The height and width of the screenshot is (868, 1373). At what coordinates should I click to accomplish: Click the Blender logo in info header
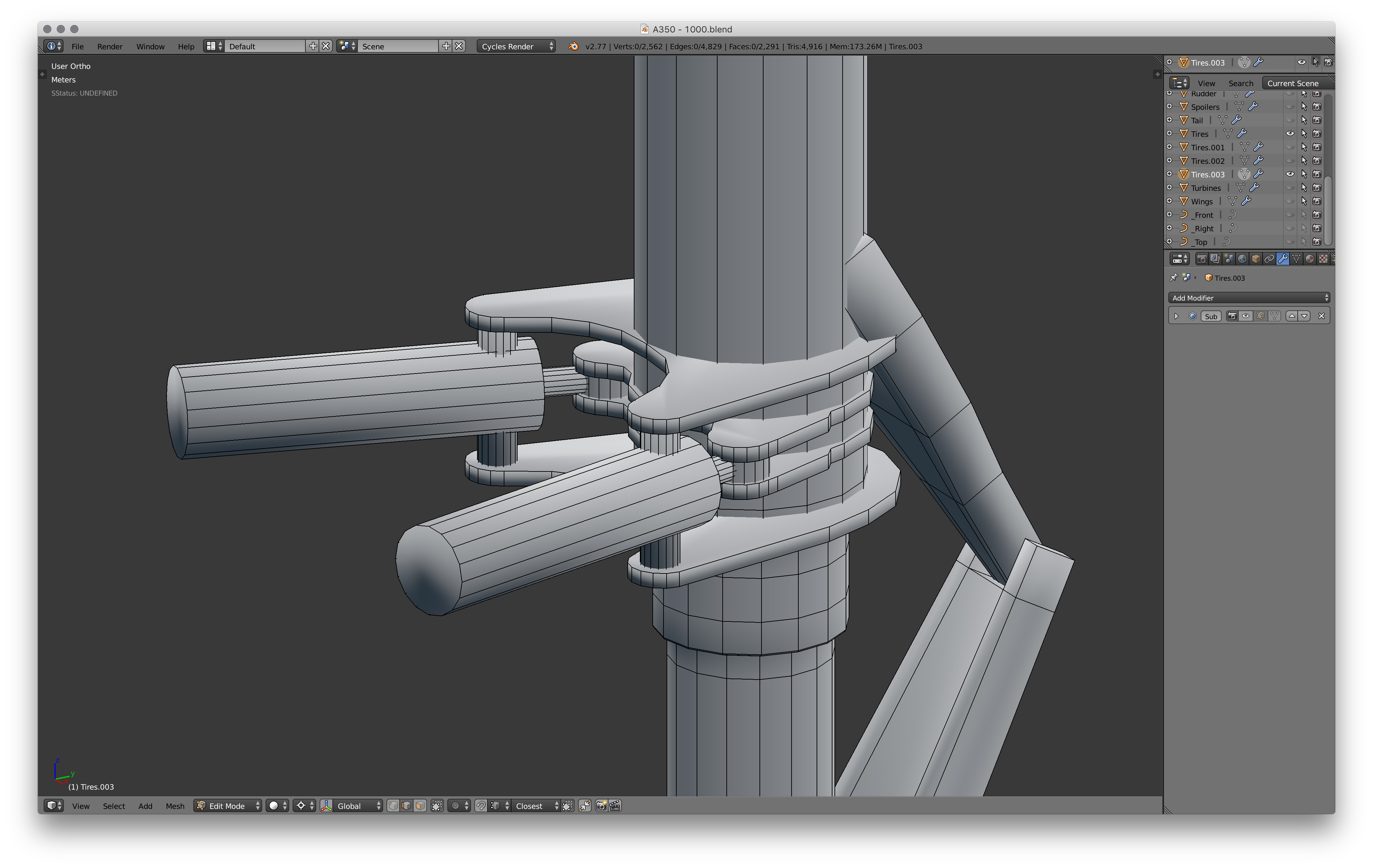573,46
